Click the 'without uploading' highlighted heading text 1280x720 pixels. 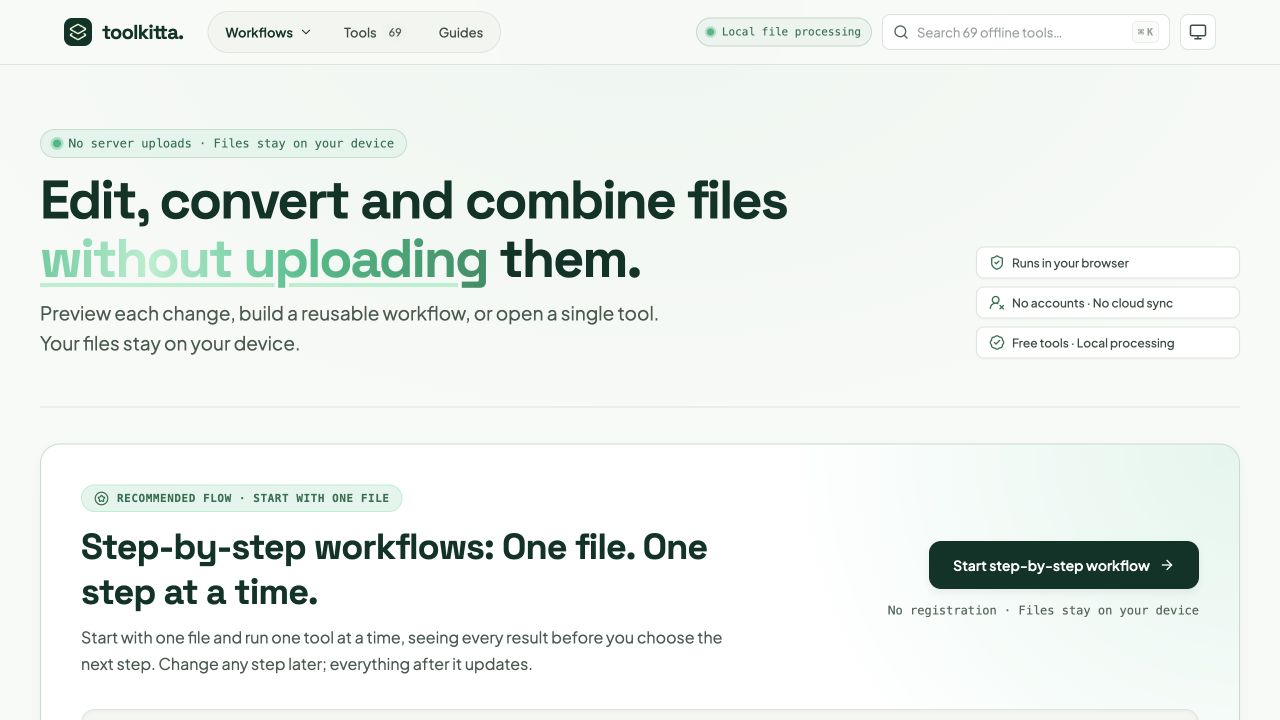(264, 260)
